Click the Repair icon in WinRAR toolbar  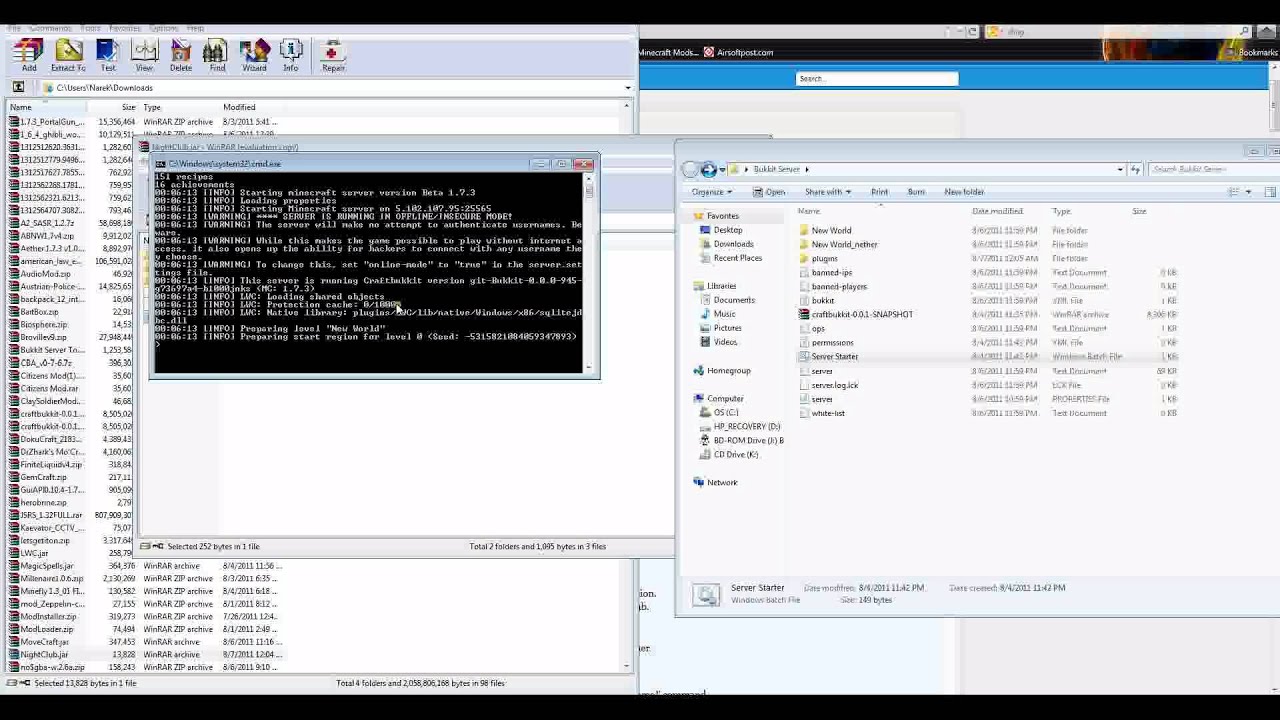333,56
